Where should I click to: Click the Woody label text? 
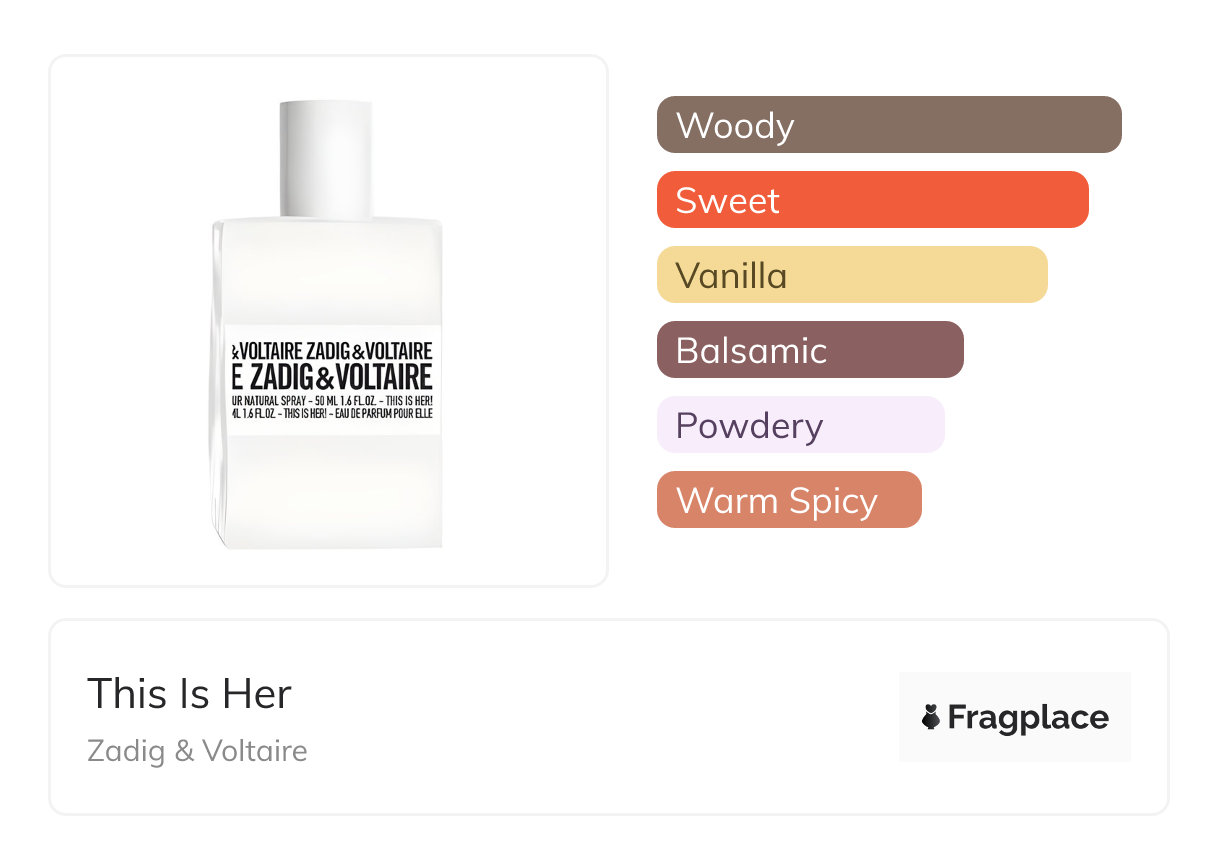click(x=735, y=126)
